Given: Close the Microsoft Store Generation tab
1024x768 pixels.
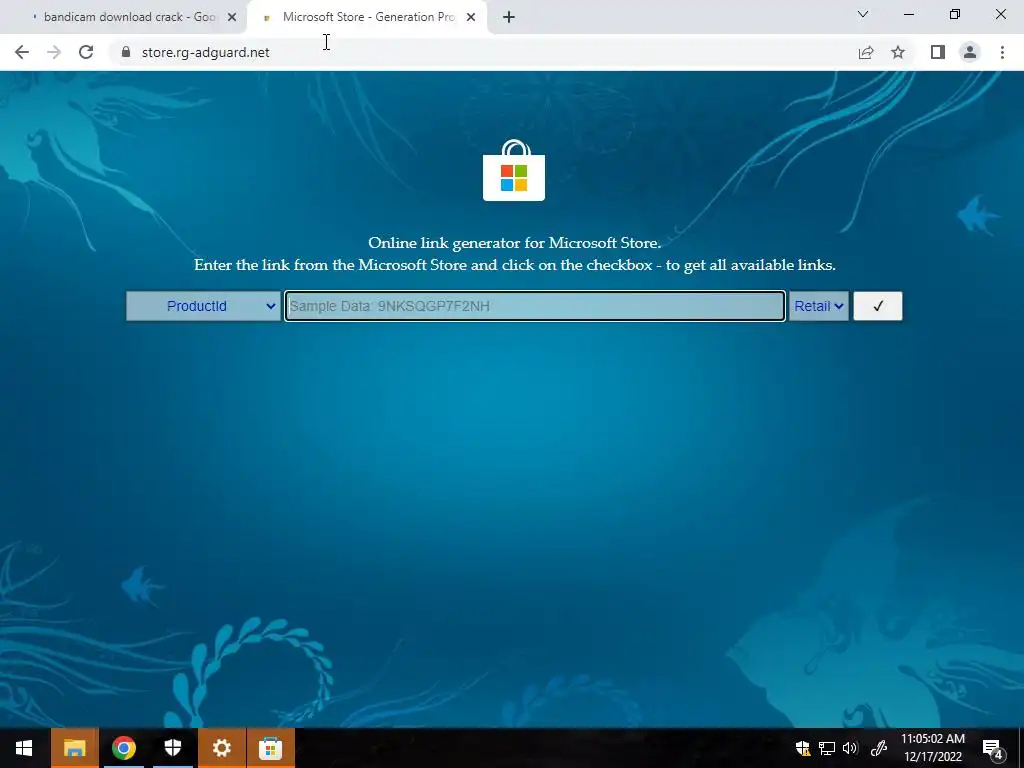Looking at the screenshot, I should click(x=471, y=18).
